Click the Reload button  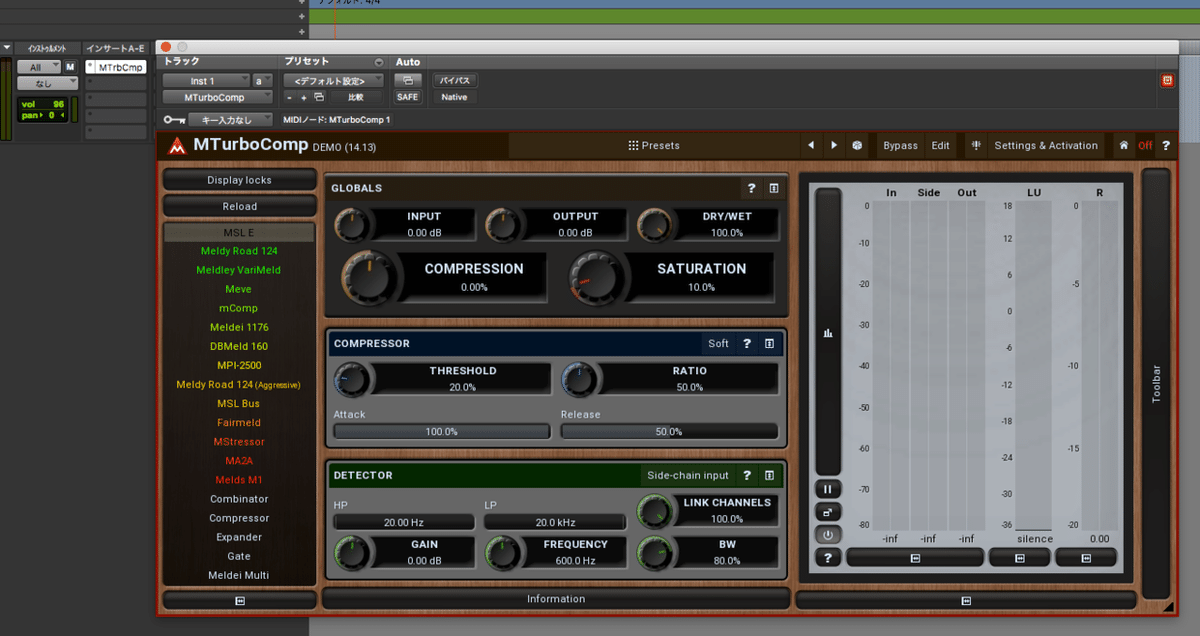coord(239,206)
